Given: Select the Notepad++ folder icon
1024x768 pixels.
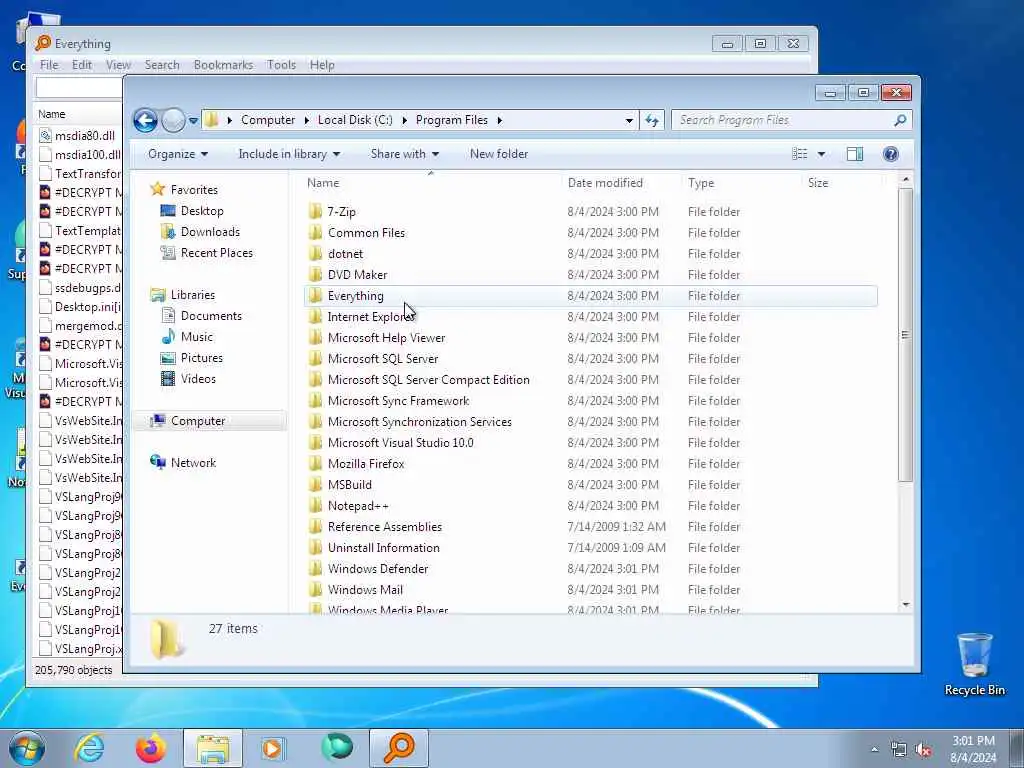Looking at the screenshot, I should (315, 505).
